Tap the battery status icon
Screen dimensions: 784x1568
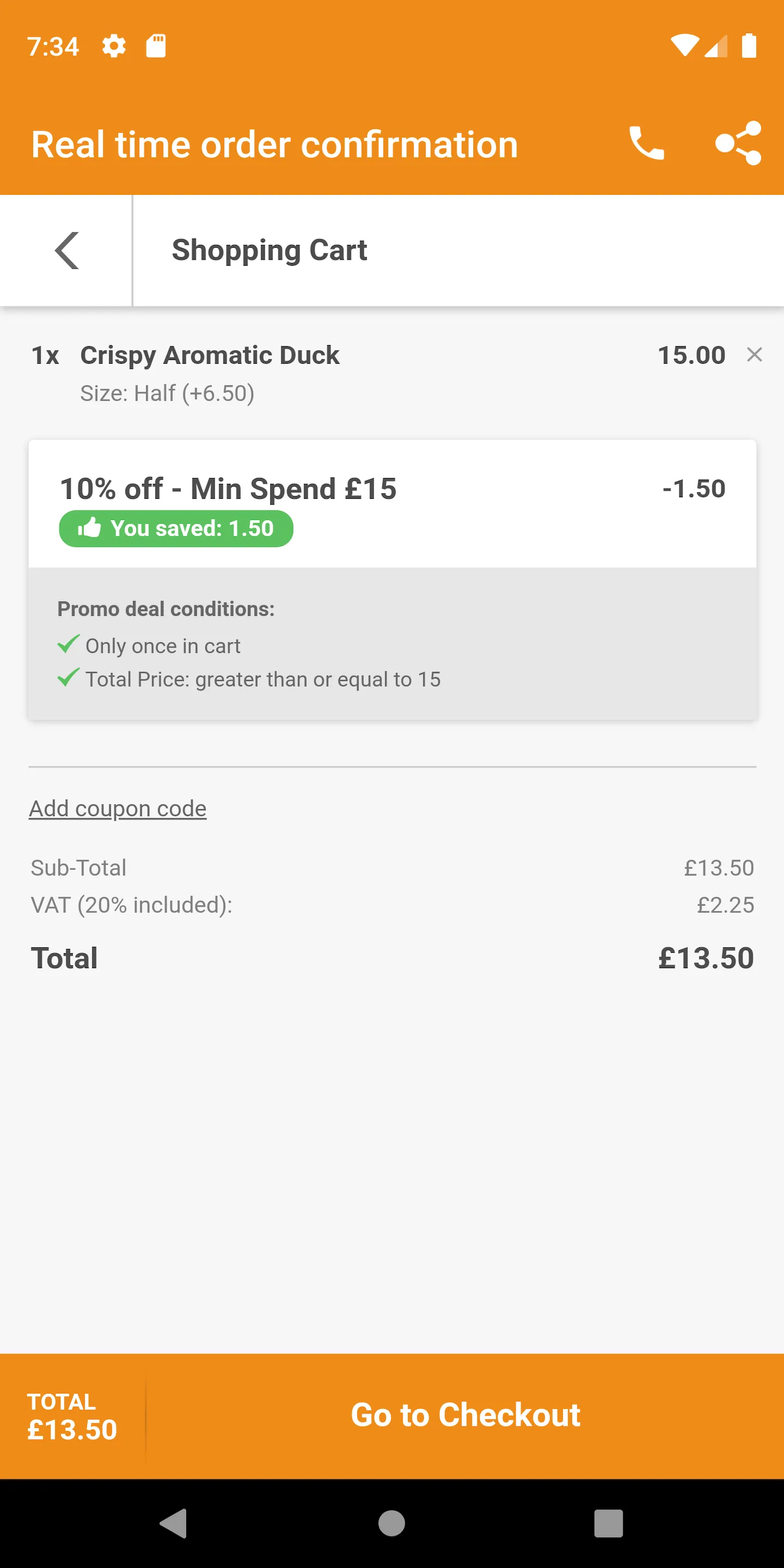click(x=749, y=46)
